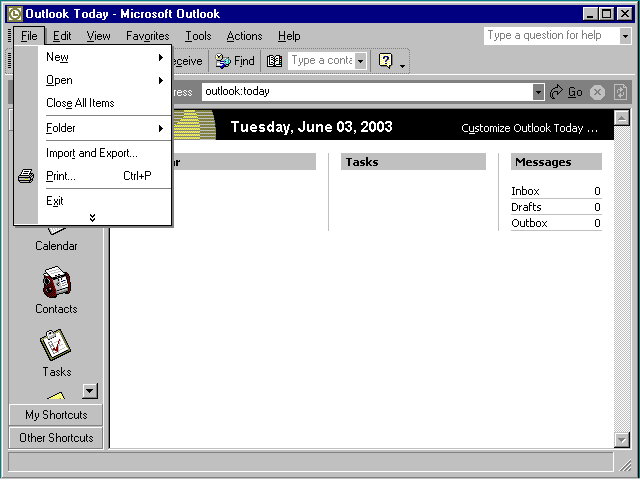Maximize the Outlook window
640x480 pixels.
point(607,14)
